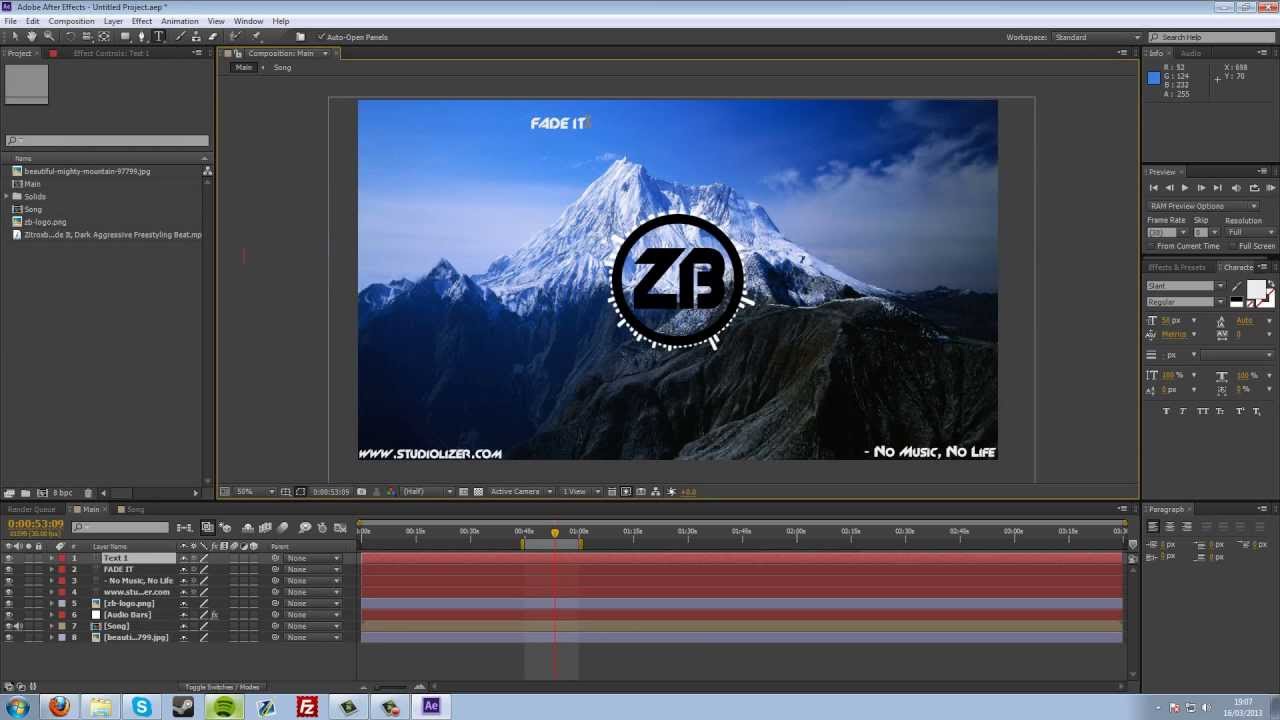Select the Hand tool
Screen dimensions: 1280x720
[x=32, y=36]
